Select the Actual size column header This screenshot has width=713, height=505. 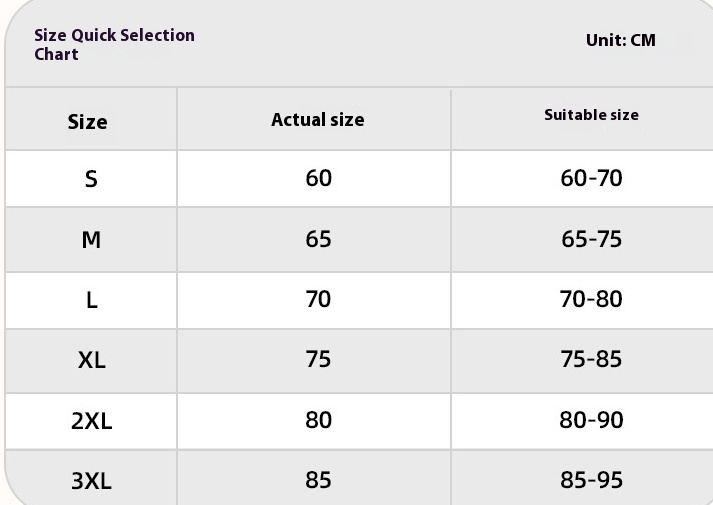[318, 120]
